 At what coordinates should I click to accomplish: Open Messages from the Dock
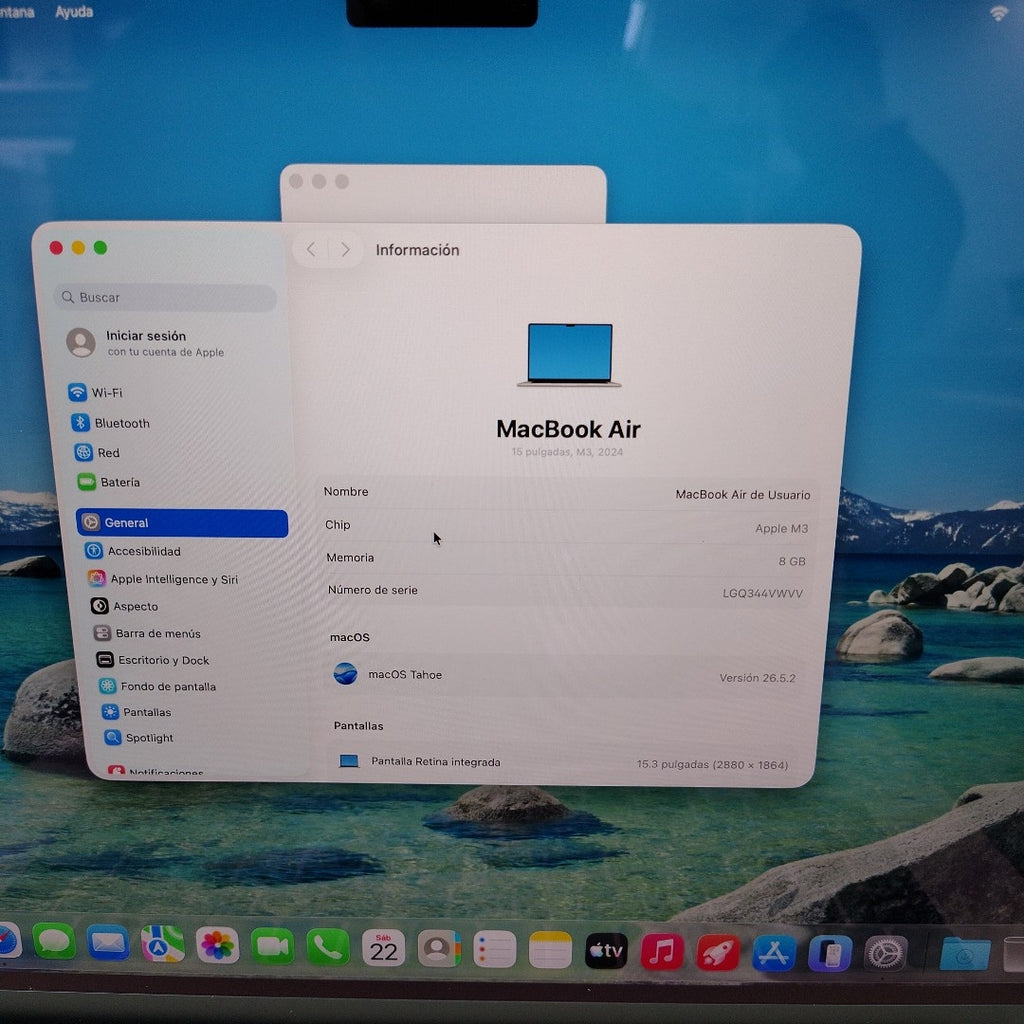pyautogui.click(x=54, y=942)
